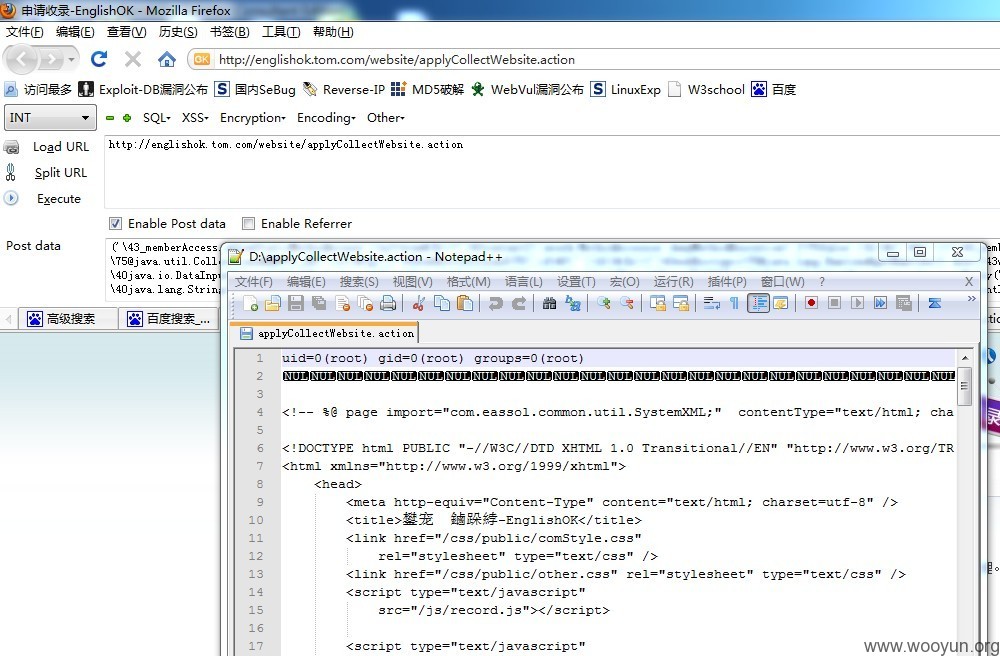Toggle word wrap icon in Notepad++
Image resolution: width=1000 pixels, height=656 pixels.
click(x=712, y=303)
